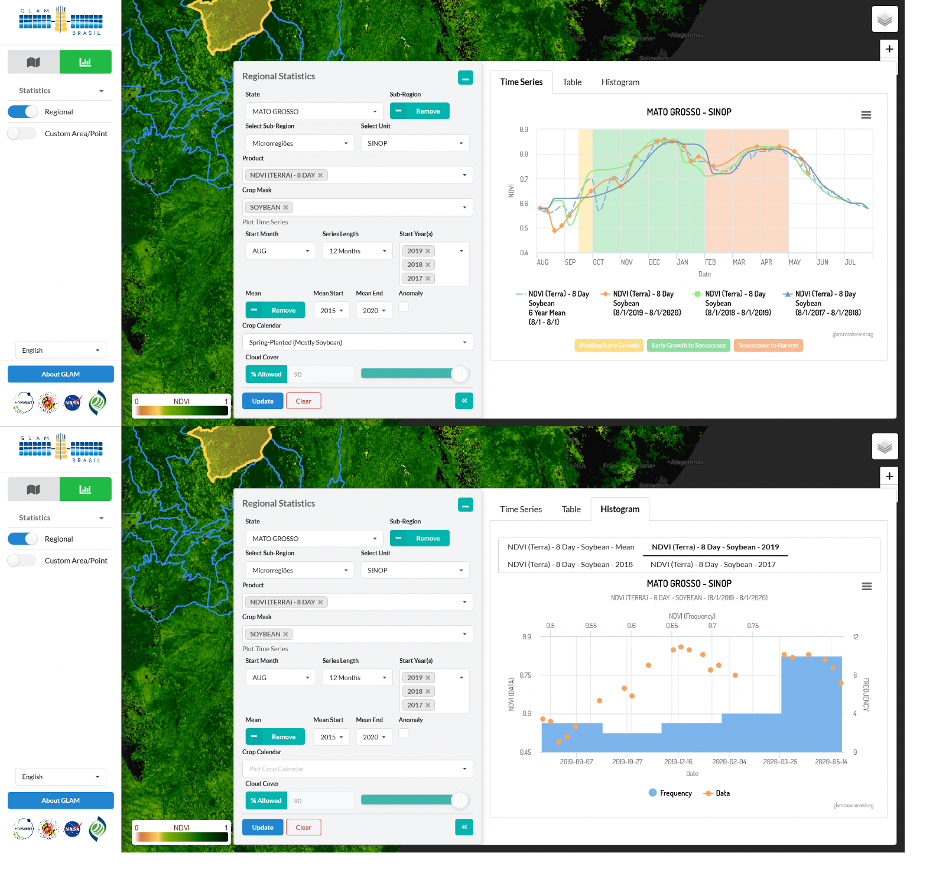Click the cloud cover slider handle in upper panel
Image resolution: width=936 pixels, height=888 pixels.
[459, 374]
